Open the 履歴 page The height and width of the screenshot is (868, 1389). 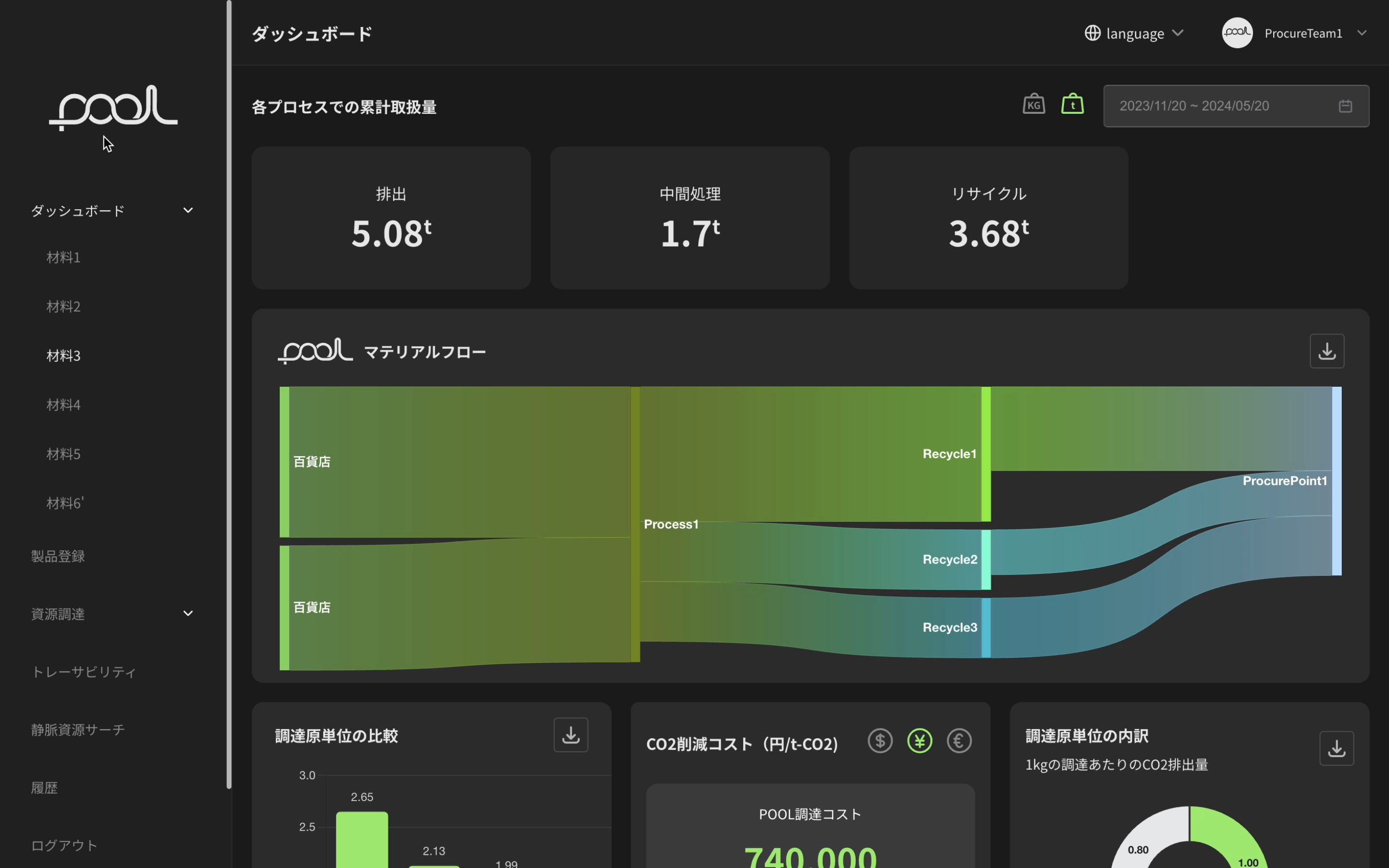point(44,788)
